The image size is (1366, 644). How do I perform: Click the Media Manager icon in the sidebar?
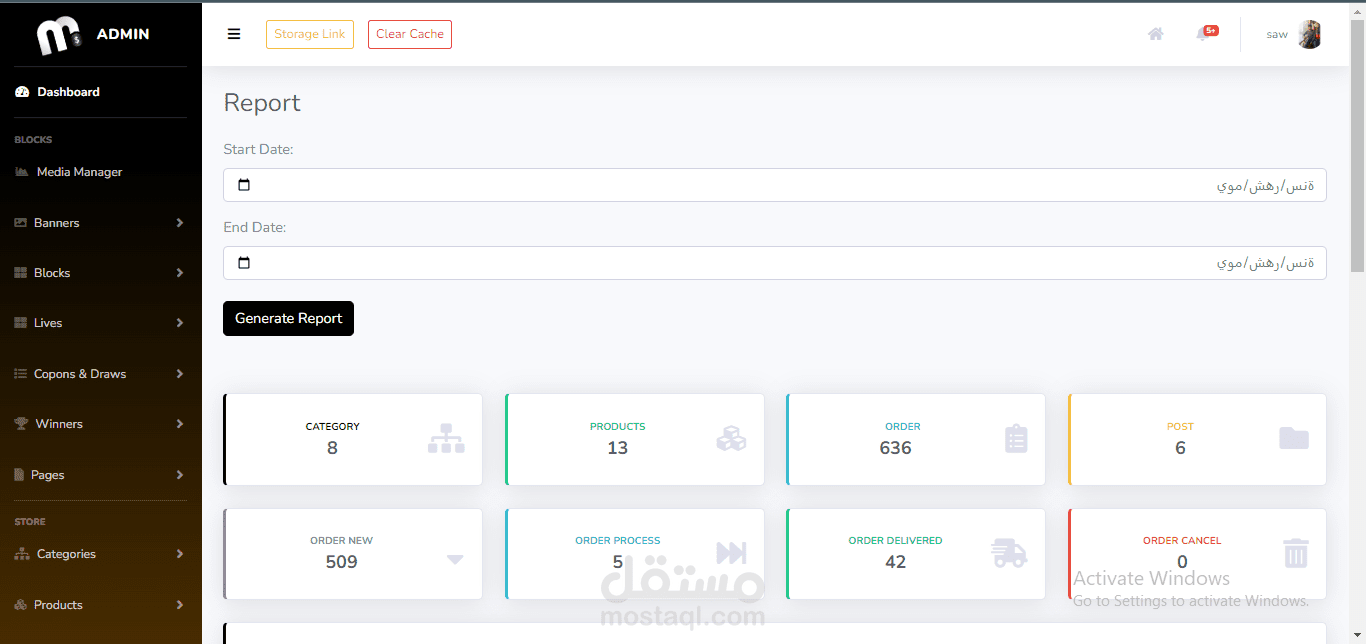tap(22, 171)
